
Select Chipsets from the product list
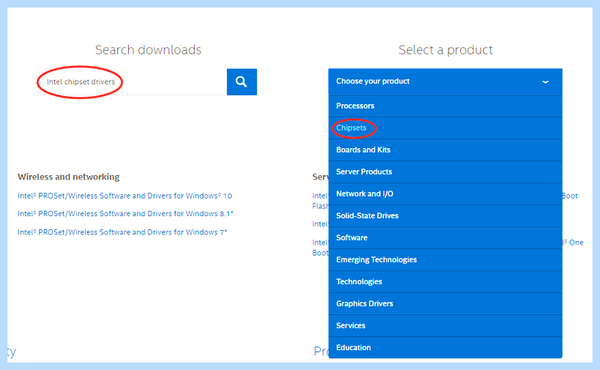(445, 128)
